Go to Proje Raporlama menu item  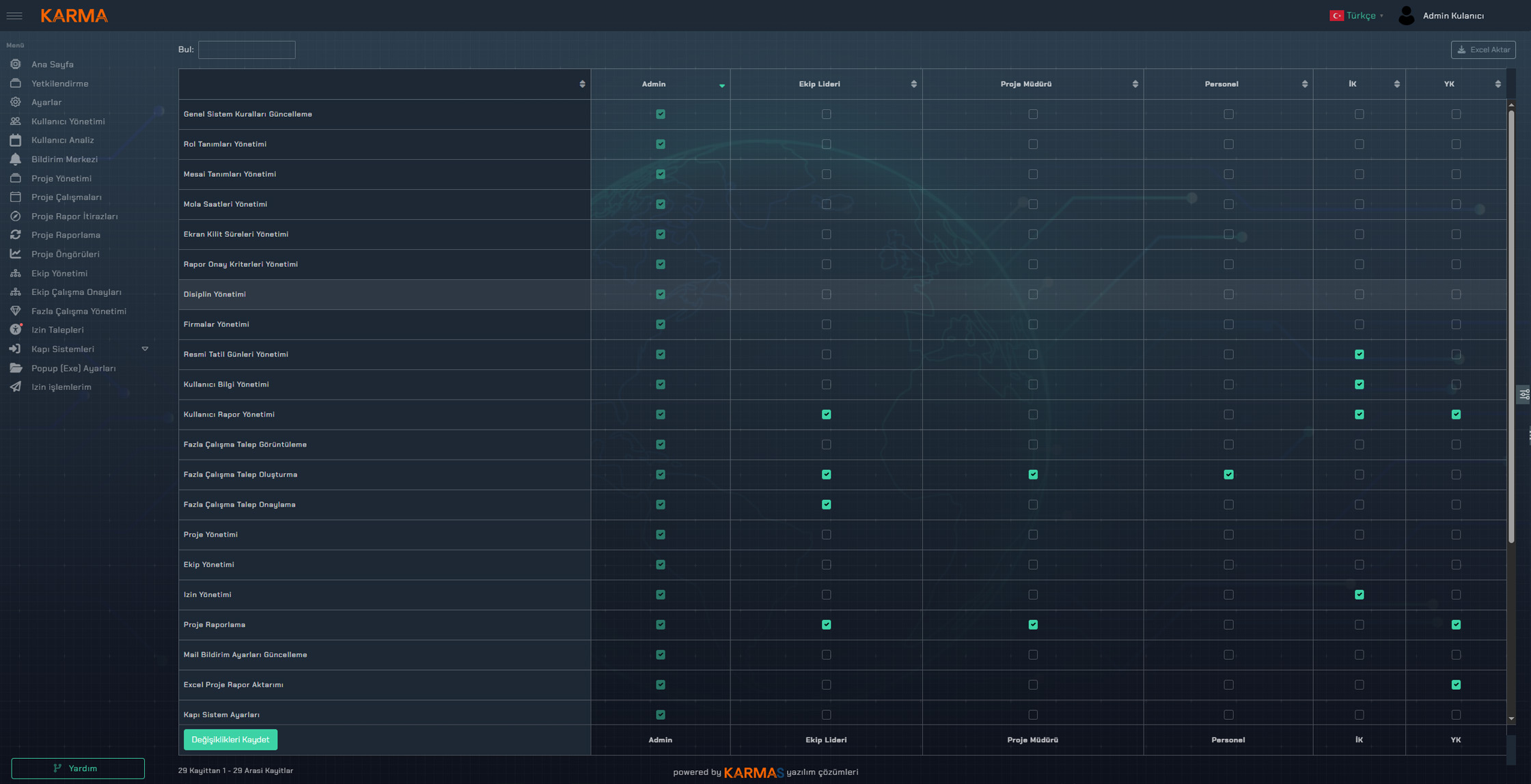(66, 235)
